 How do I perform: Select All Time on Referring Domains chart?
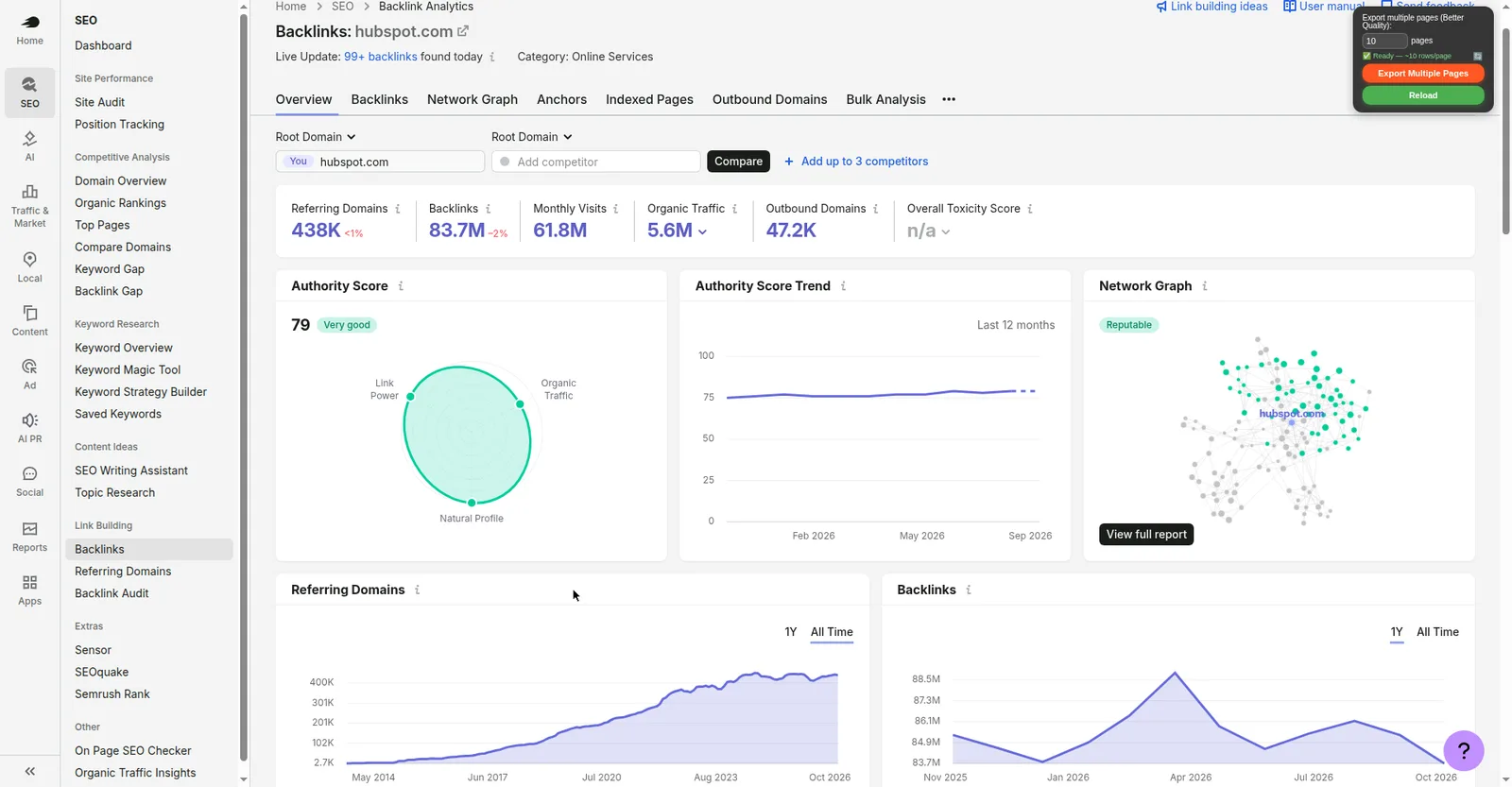point(832,632)
